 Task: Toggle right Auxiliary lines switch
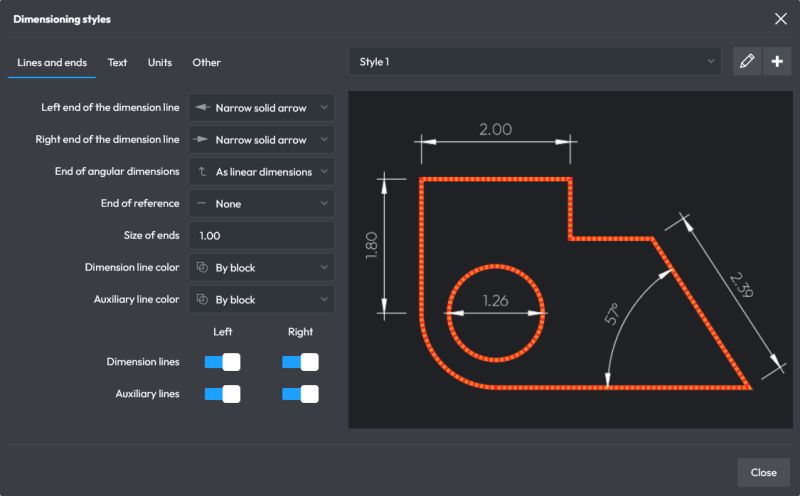(x=300, y=394)
